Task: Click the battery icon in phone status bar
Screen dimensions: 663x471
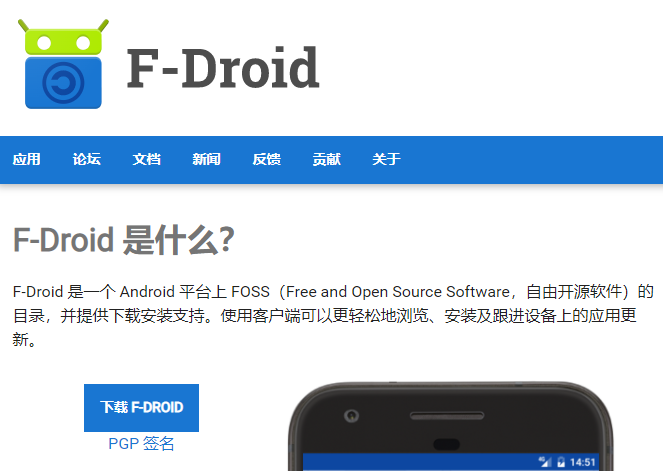Action: pos(561,462)
